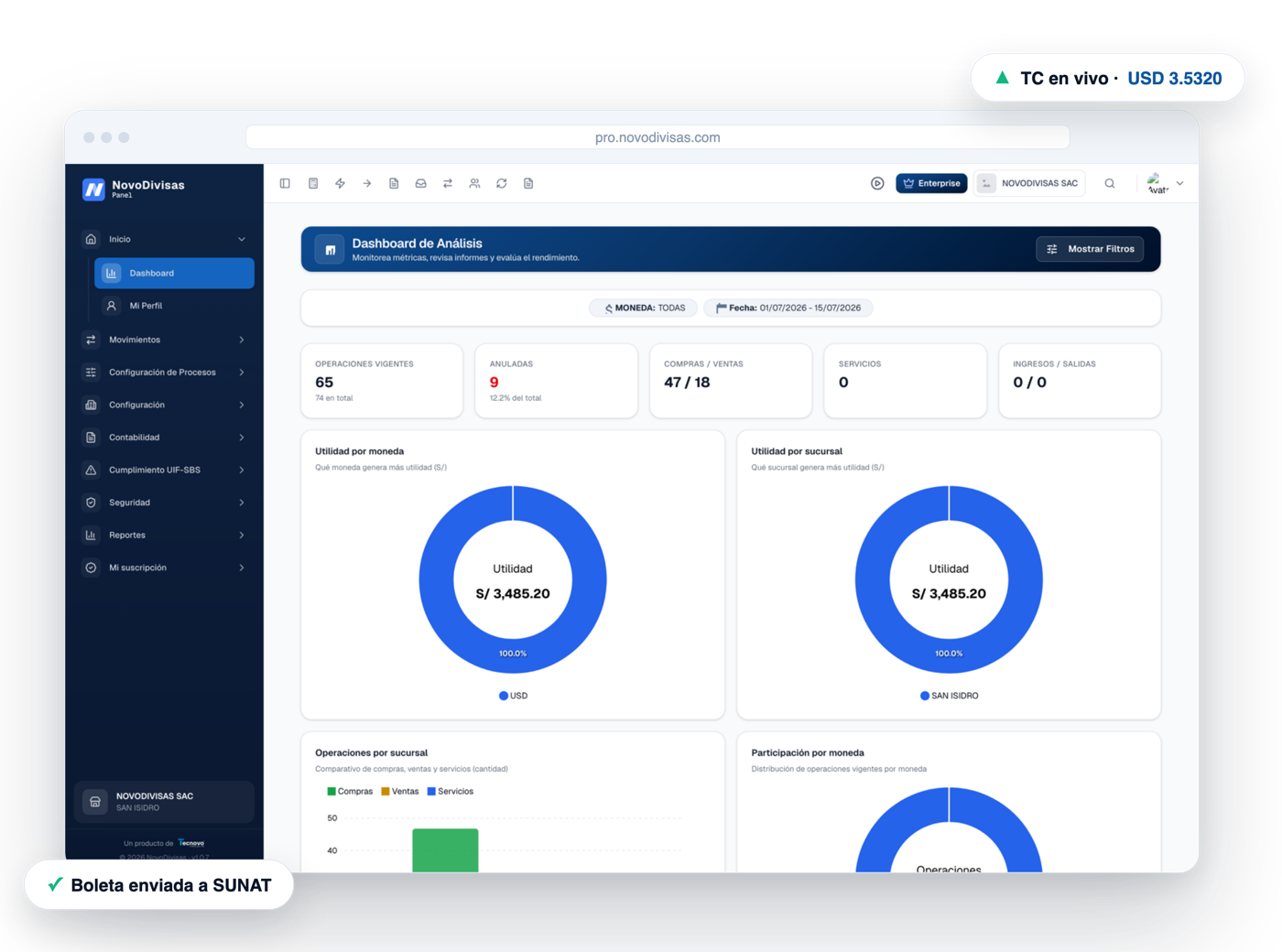
Task: Click the Fecha date range chip
Action: (788, 308)
